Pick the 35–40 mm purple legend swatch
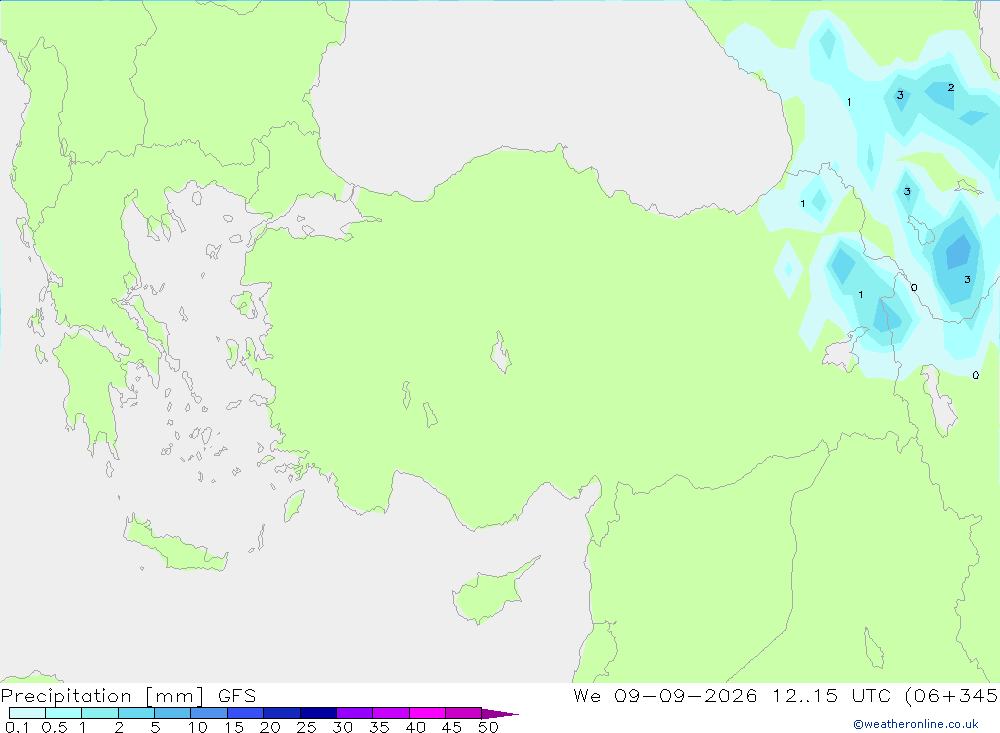The image size is (1000, 733). click(x=391, y=713)
